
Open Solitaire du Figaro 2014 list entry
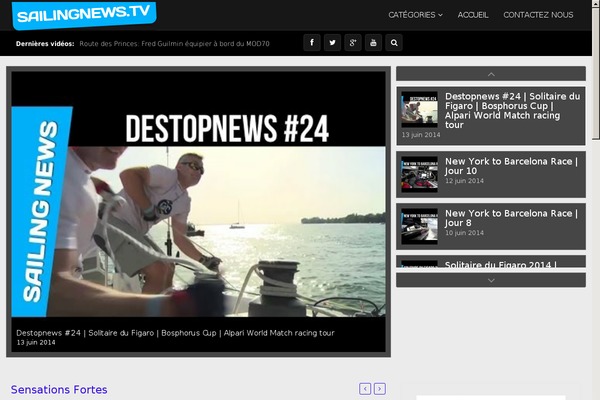pyautogui.click(x=491, y=262)
